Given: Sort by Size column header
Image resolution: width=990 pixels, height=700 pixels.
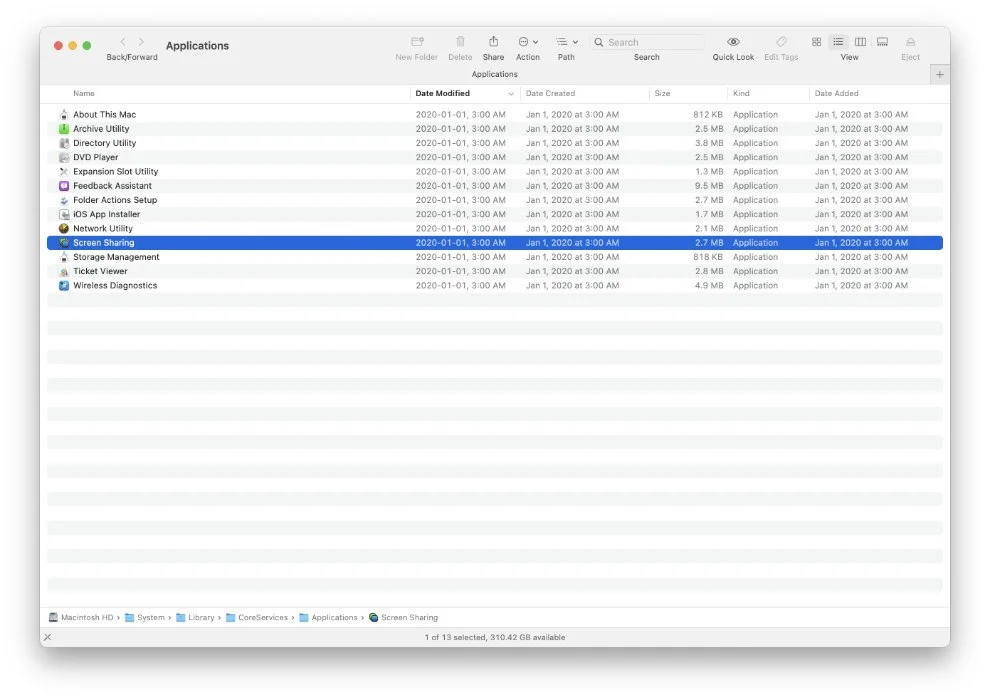Looking at the screenshot, I should [662, 93].
